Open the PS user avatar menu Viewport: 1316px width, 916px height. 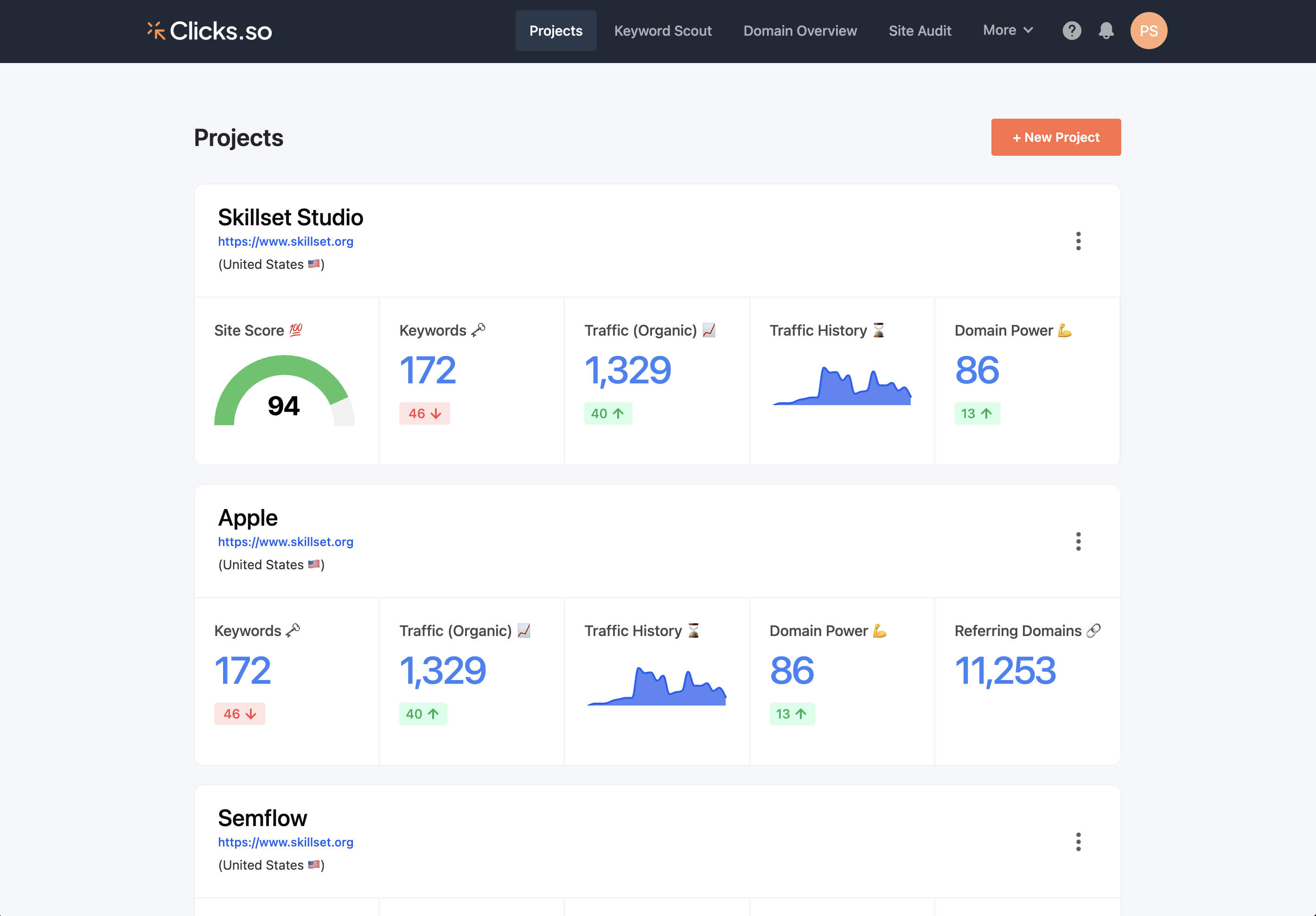point(1148,31)
